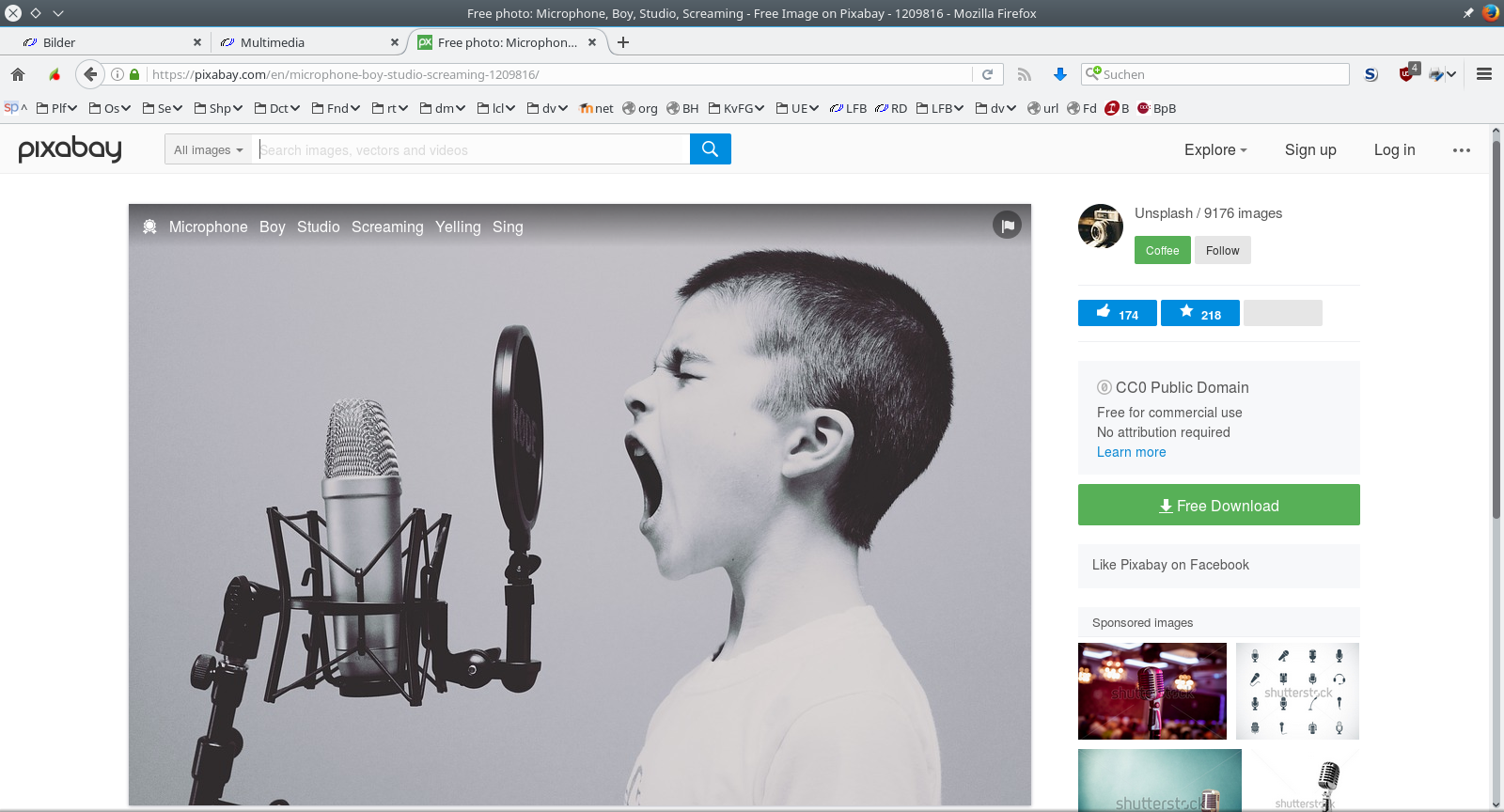This screenshot has height=812, width=1504.
Task: Click the flag report icon on photo
Action: coord(1007,226)
